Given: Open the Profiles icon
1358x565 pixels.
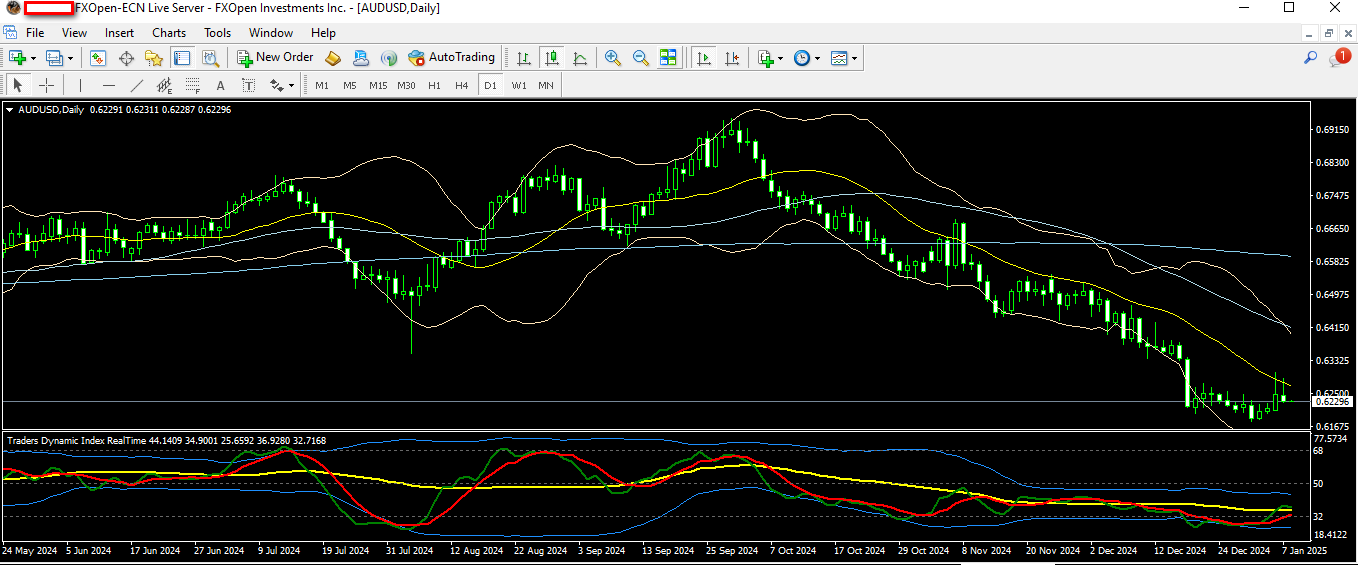Looking at the screenshot, I should coord(53,58).
